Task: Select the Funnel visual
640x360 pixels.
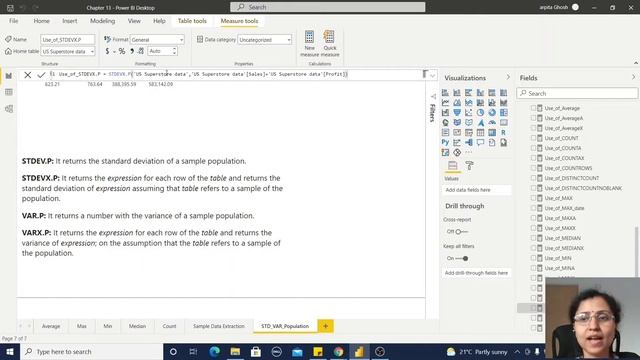Action: coord(457,113)
